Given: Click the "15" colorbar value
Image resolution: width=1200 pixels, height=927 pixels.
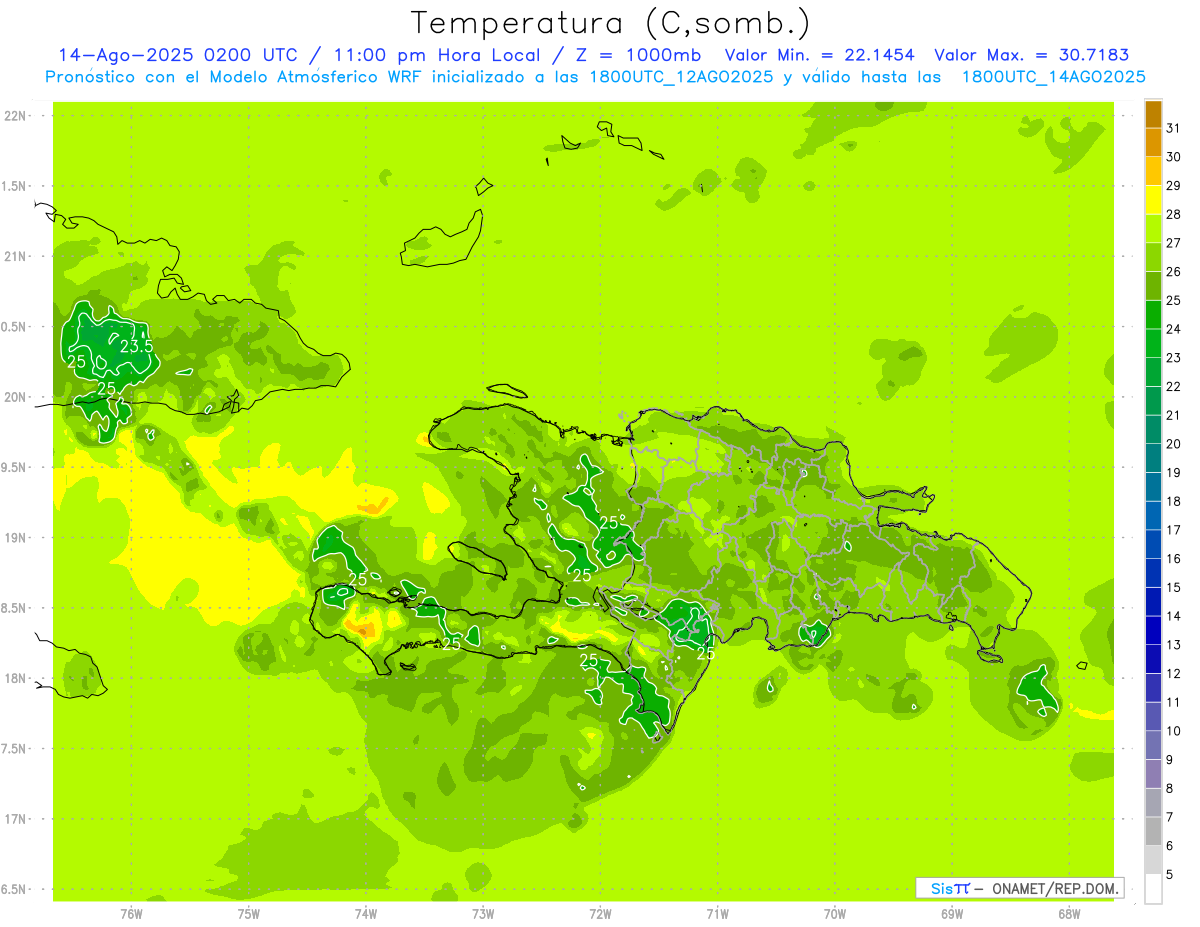Looking at the screenshot, I should click(x=1174, y=588).
